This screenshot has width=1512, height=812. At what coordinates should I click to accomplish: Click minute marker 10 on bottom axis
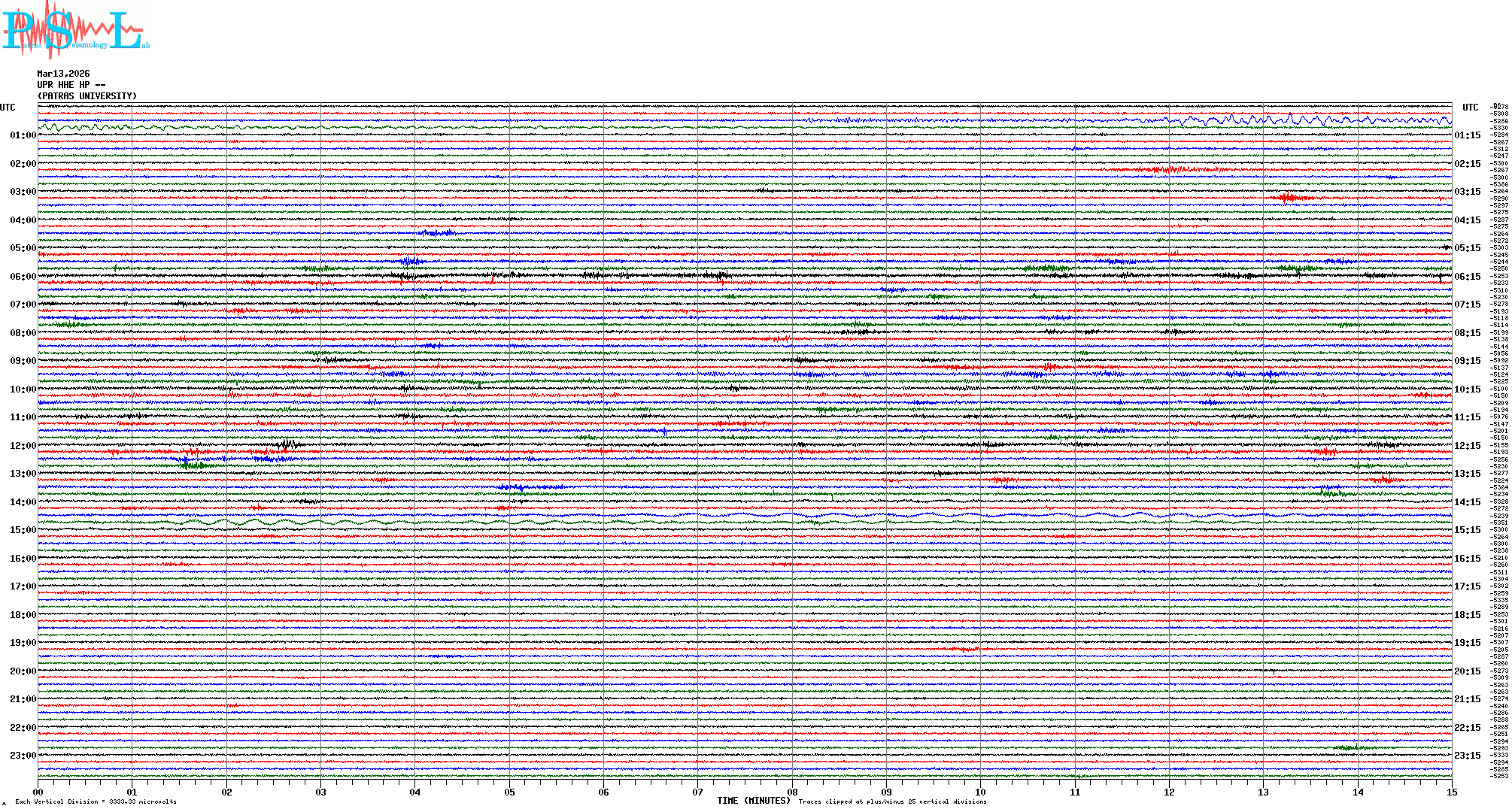tap(981, 792)
